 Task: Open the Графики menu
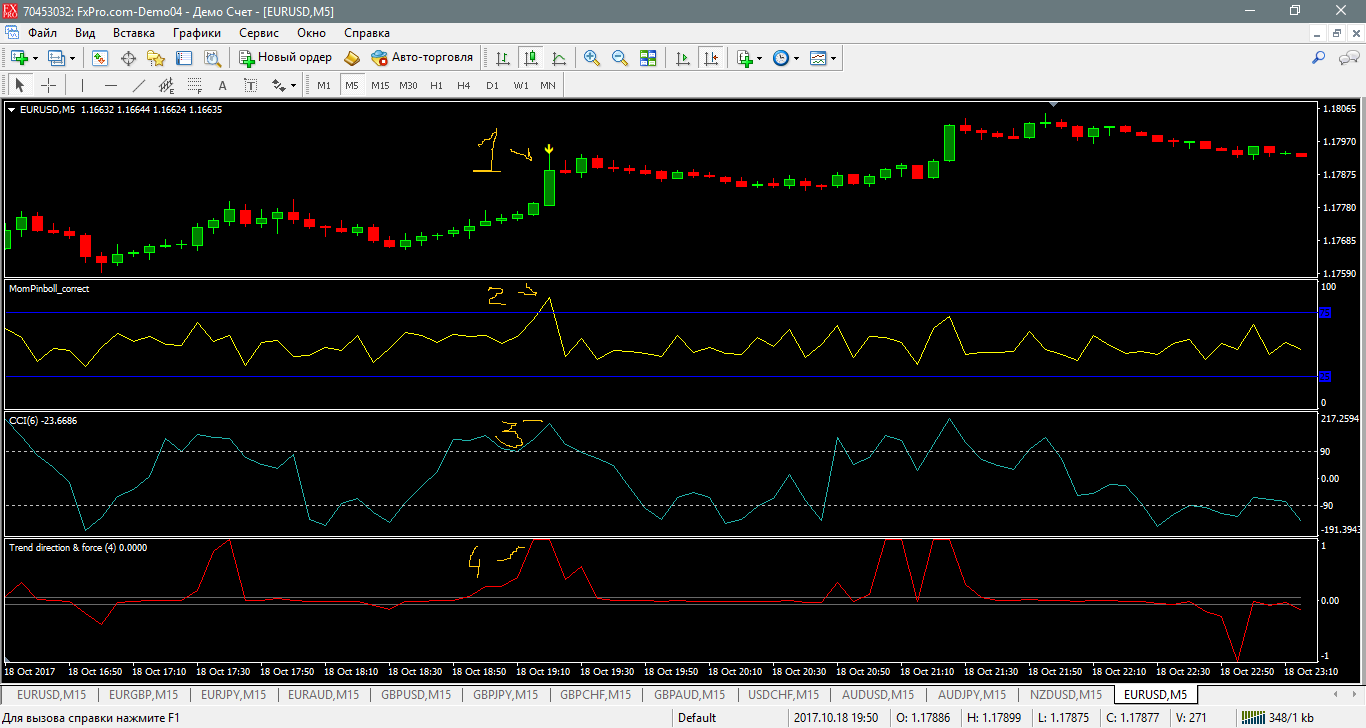click(x=196, y=33)
